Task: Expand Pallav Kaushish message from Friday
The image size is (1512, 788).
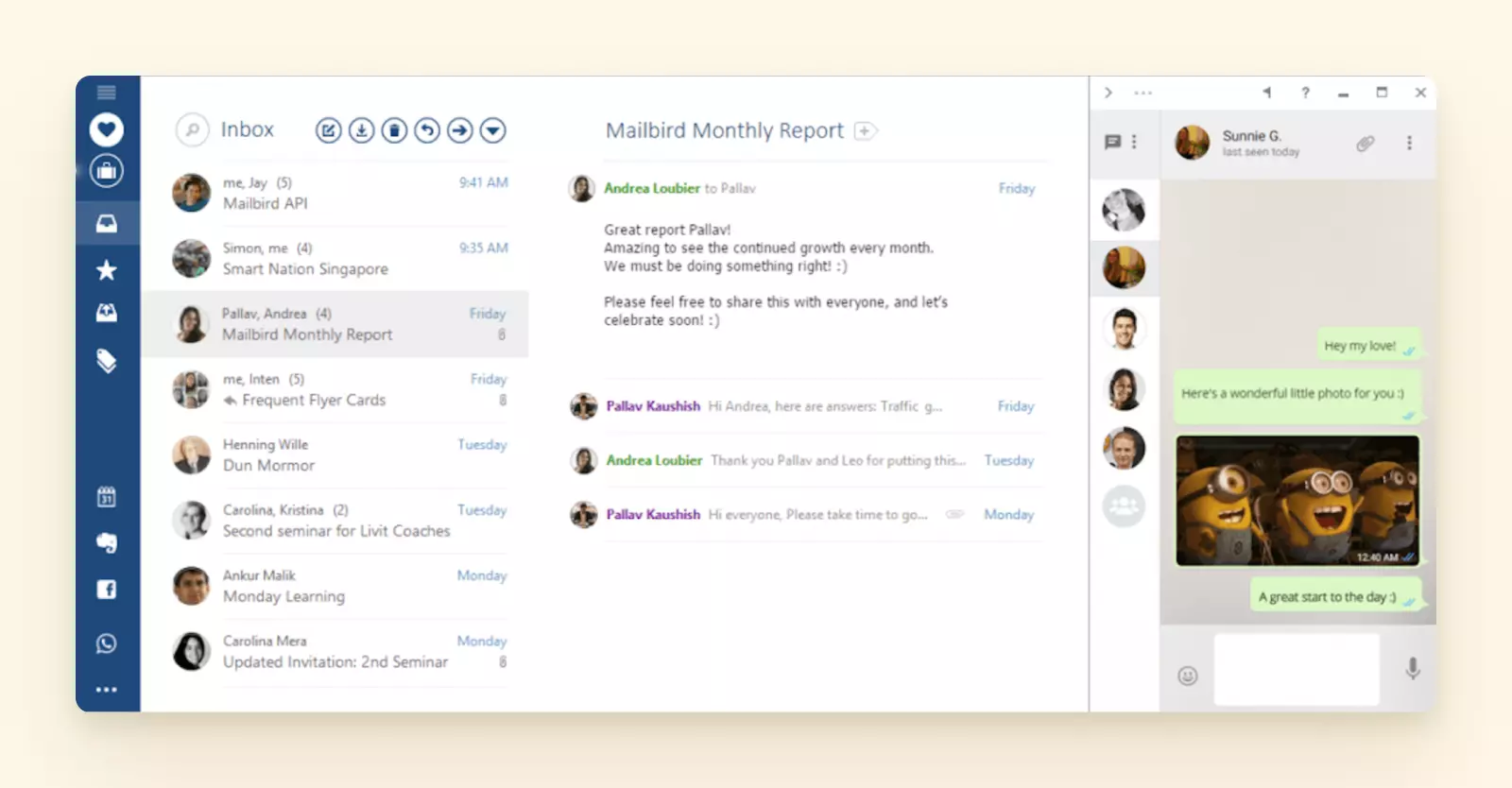Action: [803, 406]
